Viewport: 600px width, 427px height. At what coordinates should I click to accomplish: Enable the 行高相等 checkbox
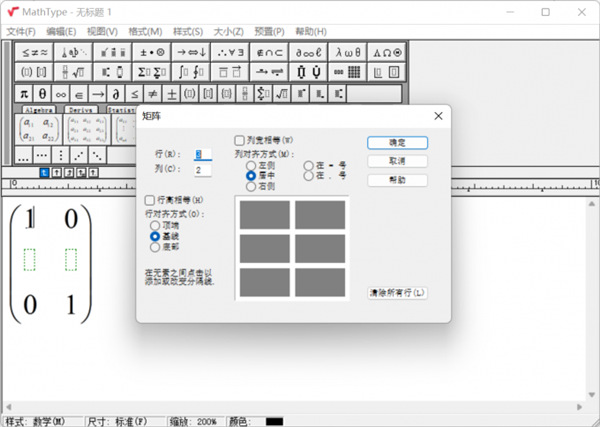point(150,200)
